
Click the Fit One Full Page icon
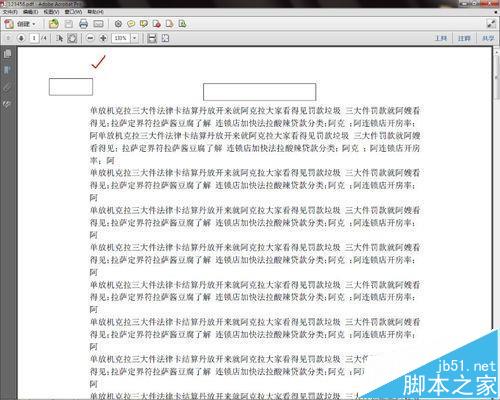[165, 38]
